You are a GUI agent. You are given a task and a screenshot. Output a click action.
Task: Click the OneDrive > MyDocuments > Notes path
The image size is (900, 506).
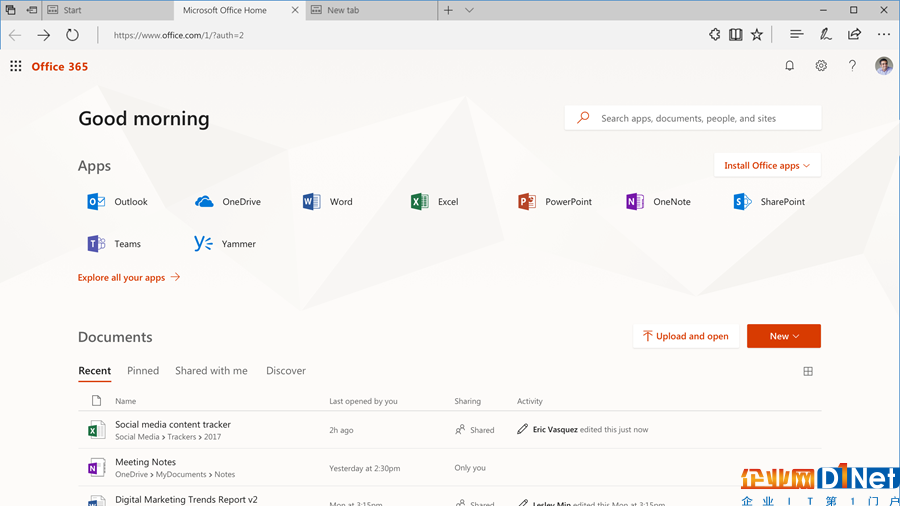tap(174, 474)
